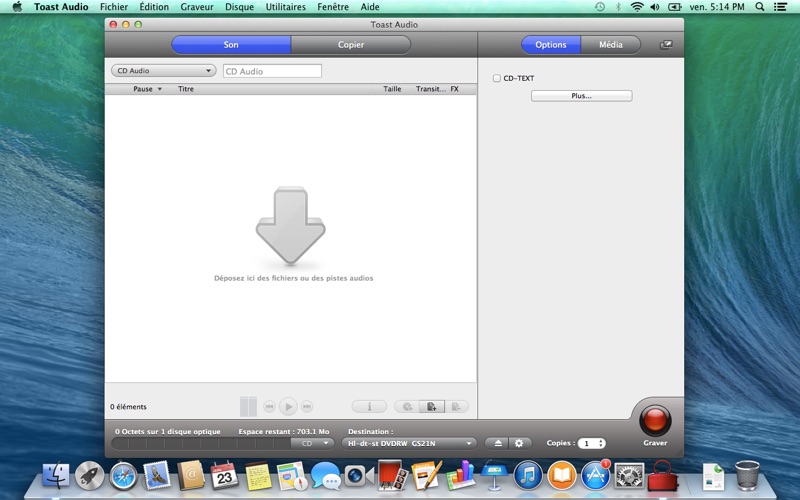The height and width of the screenshot is (500, 800).
Task: Open iBooks orange icon in Dock
Action: pos(562,475)
